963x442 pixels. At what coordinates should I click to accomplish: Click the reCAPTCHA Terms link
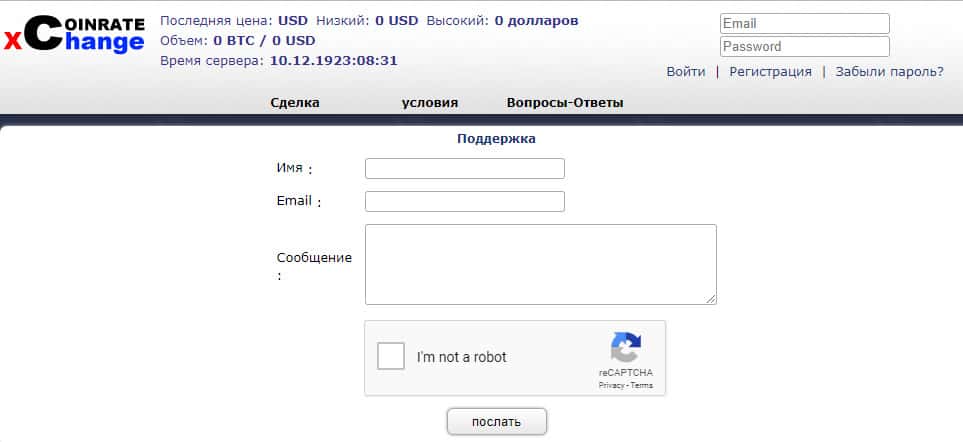(642, 385)
